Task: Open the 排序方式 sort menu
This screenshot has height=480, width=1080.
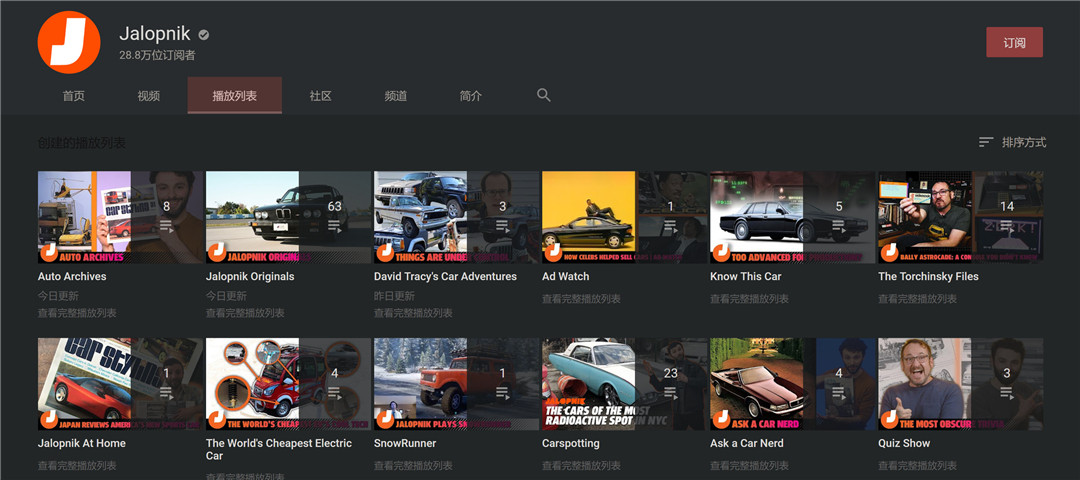Action: [1012, 143]
